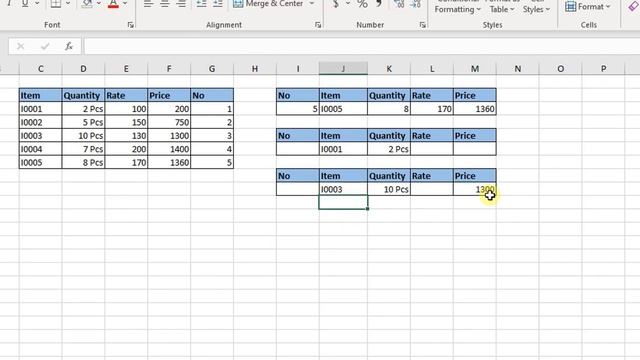
Task: Select the column H header
Action: [255, 69]
